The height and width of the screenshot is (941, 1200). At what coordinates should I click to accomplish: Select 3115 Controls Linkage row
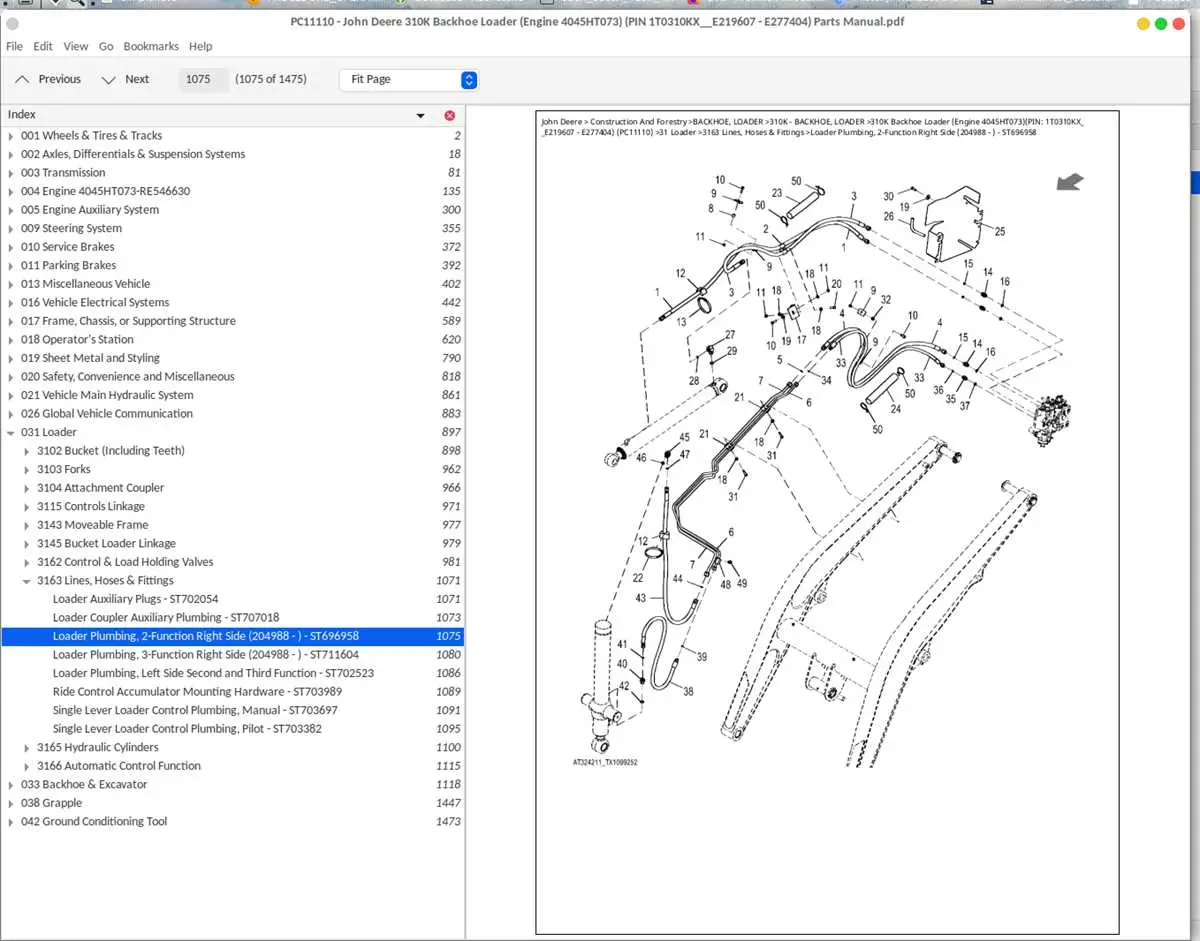tap(232, 506)
